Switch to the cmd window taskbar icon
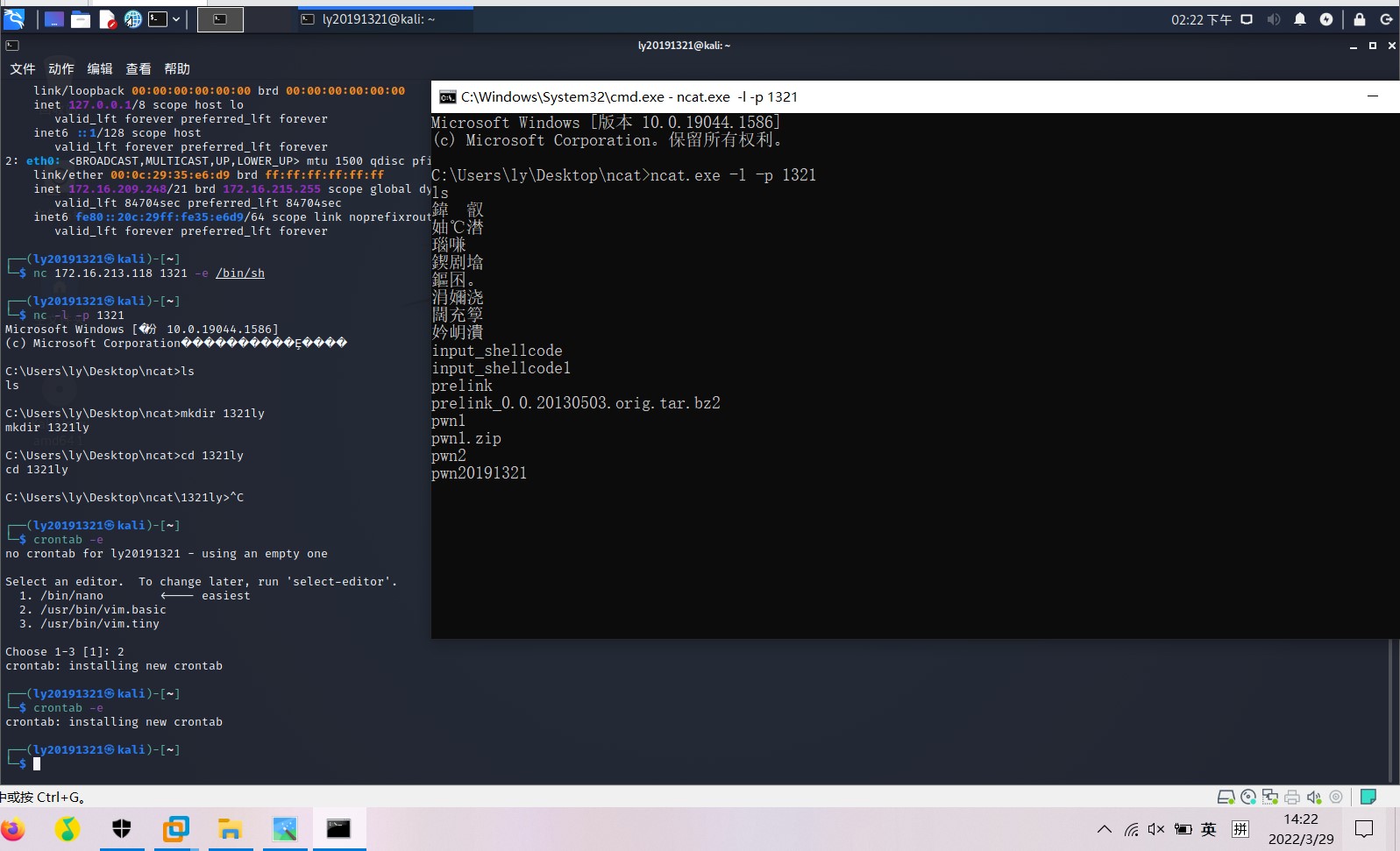Screen dimensions: 1400x851 pyautogui.click(x=339, y=829)
